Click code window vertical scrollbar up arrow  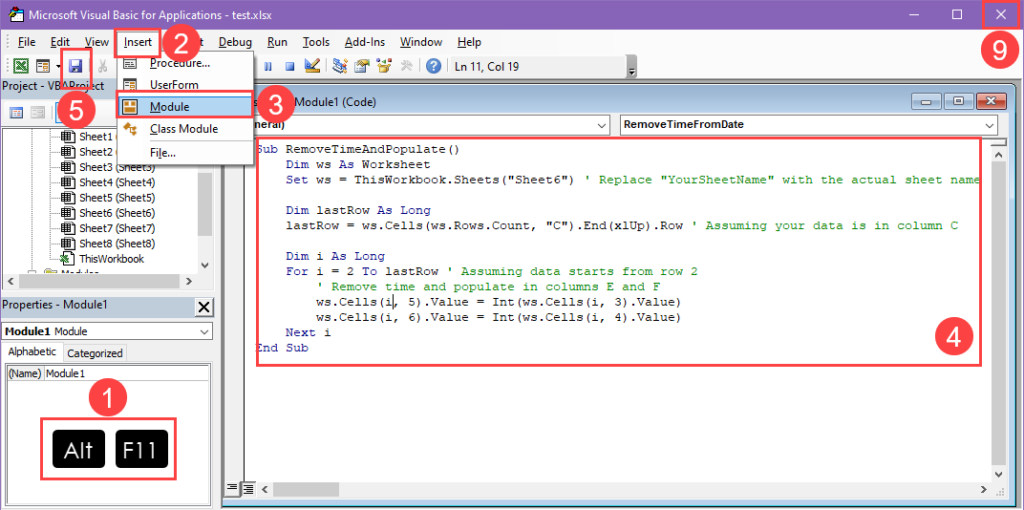[x=999, y=154]
